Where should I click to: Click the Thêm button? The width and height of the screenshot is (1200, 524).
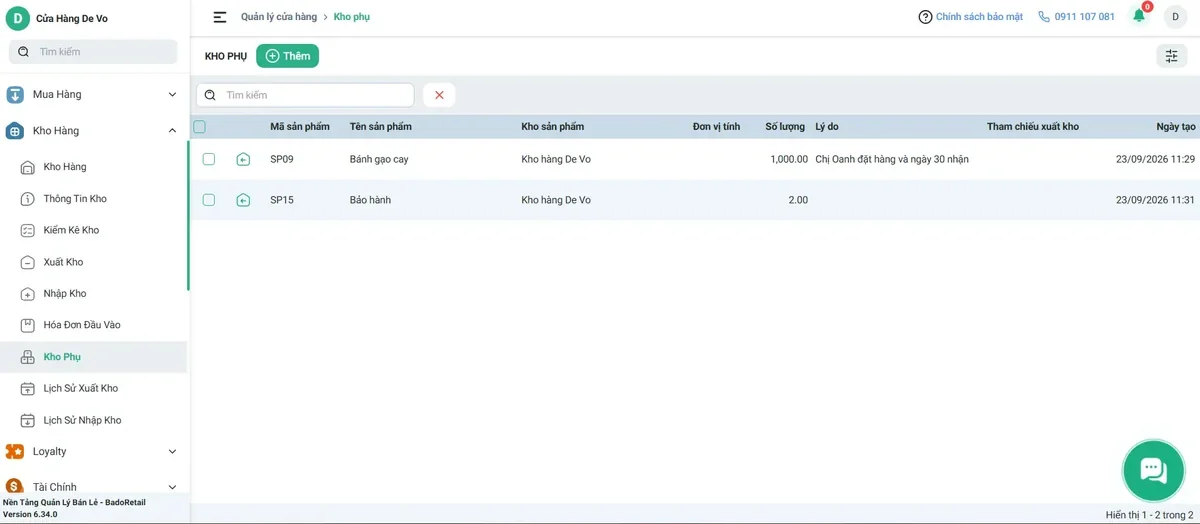[287, 56]
